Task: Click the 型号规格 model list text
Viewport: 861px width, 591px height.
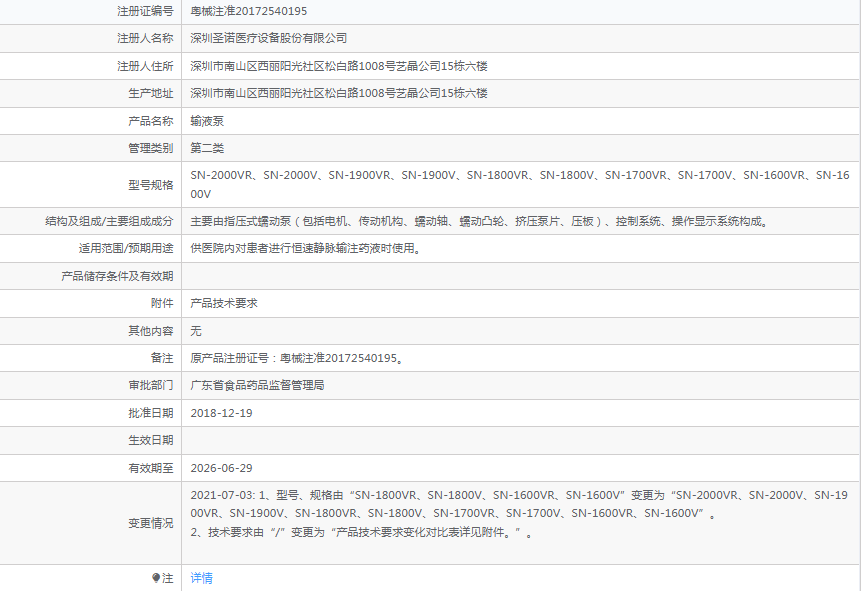Action: [x=520, y=185]
